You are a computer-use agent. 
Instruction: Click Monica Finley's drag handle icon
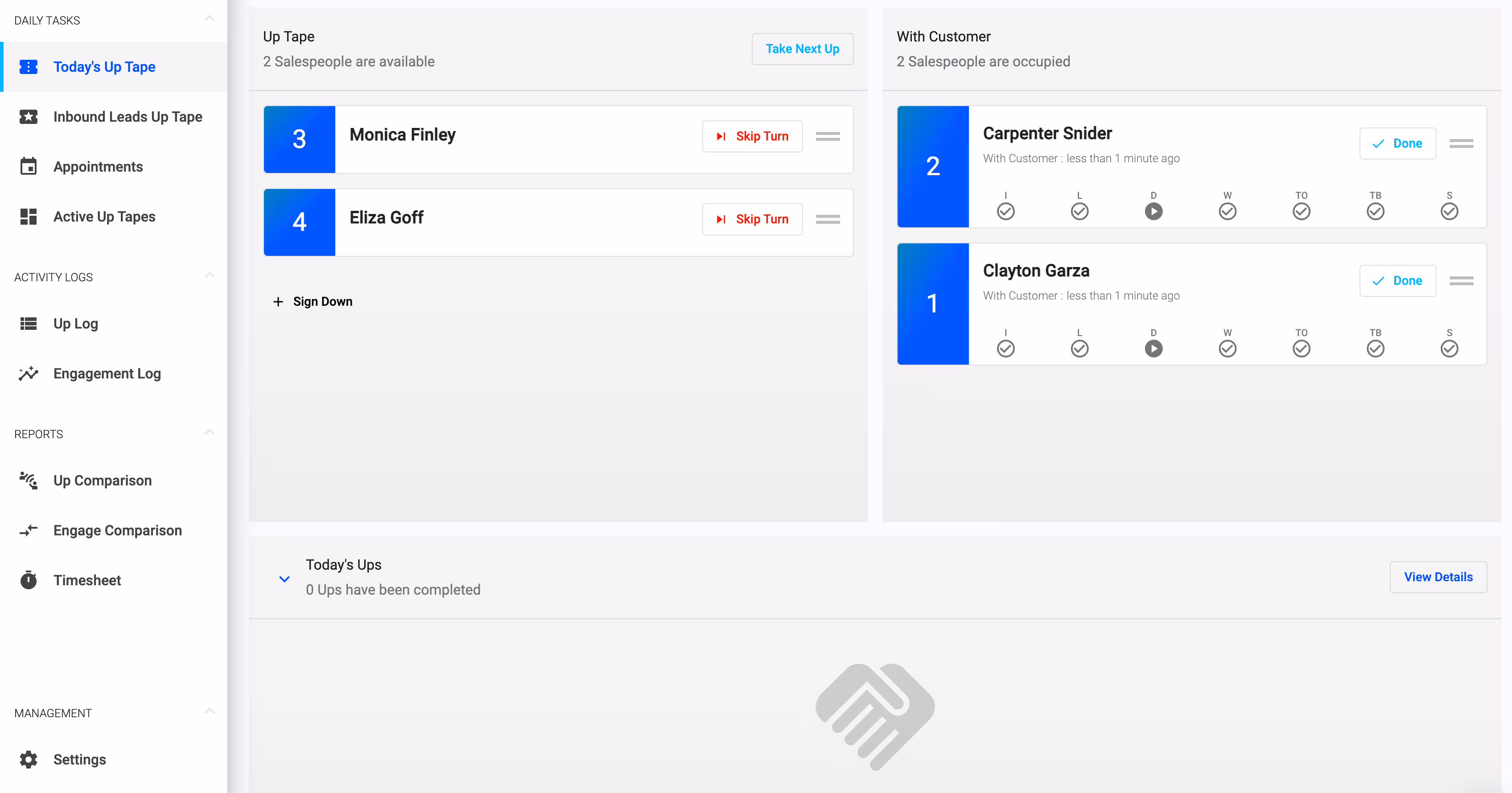(828, 136)
